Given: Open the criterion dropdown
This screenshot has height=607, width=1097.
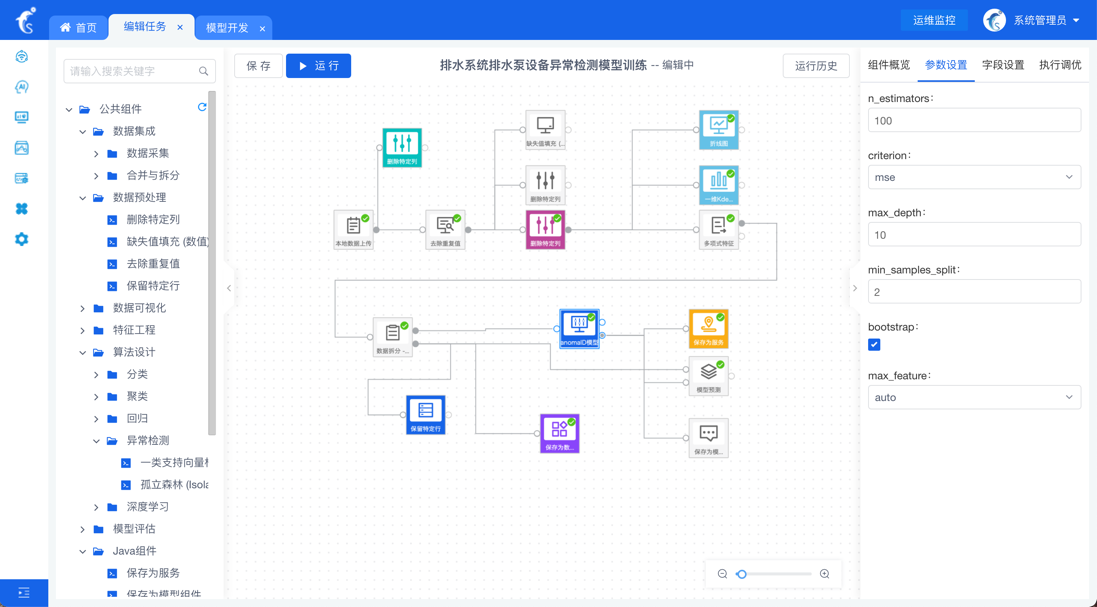Looking at the screenshot, I should [973, 177].
